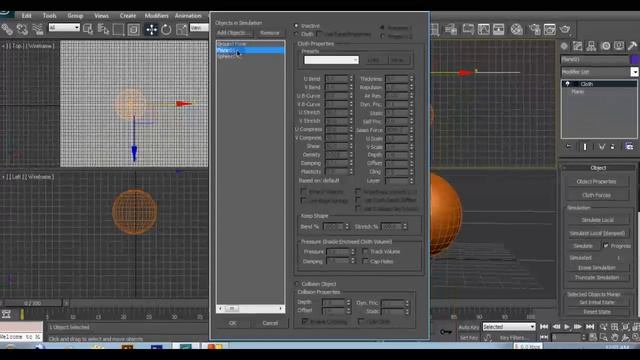Open the Material Editor icon
Viewport: 640px width, 360px height.
pos(517,29)
